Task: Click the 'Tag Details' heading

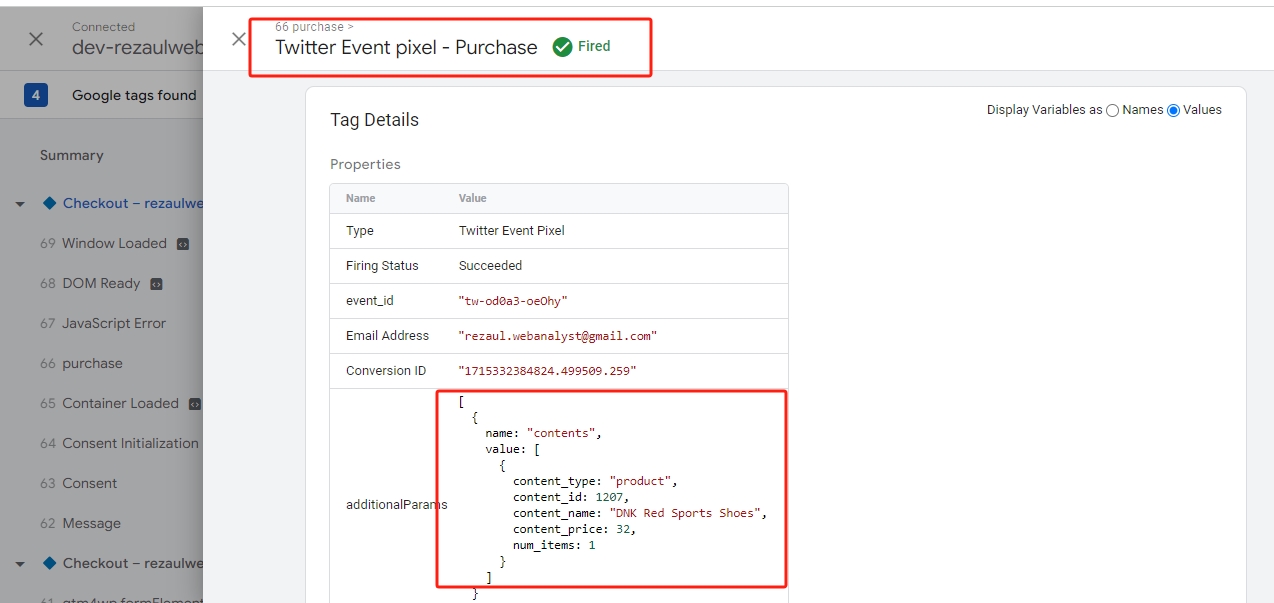Action: click(x=375, y=120)
